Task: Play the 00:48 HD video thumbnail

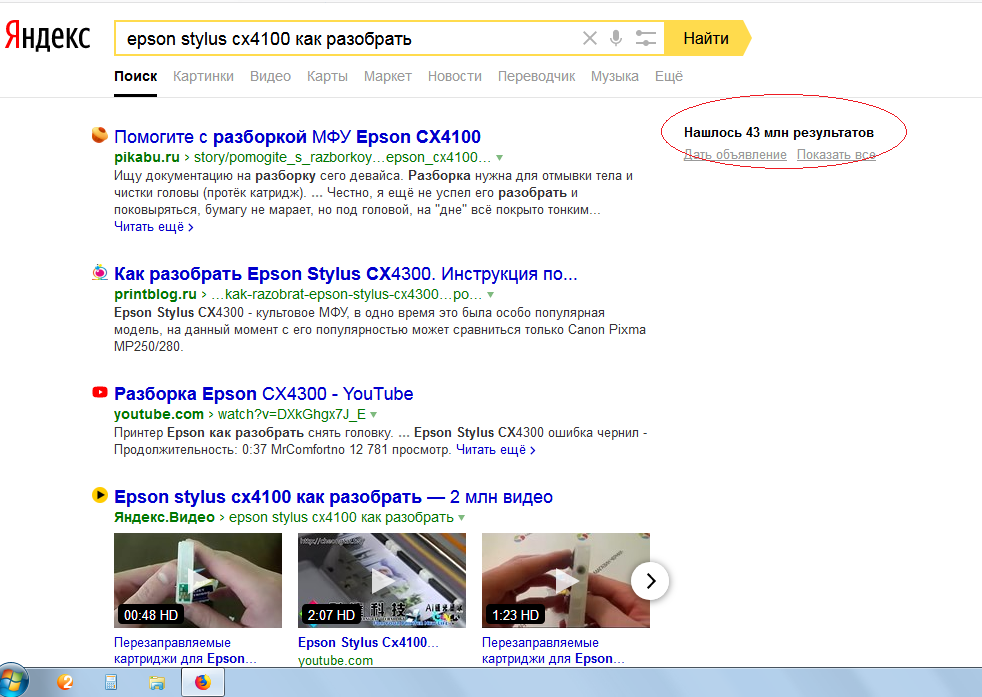Action: pos(198,581)
